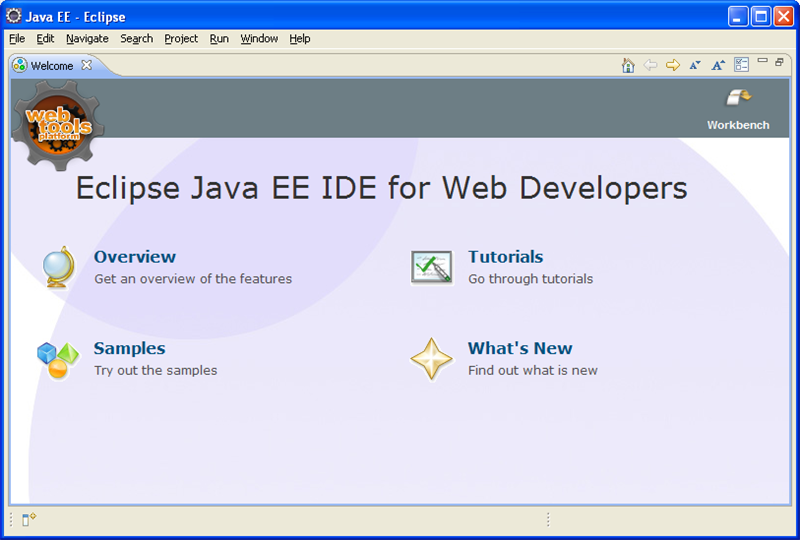Magnify font size with large A icon

click(718, 65)
